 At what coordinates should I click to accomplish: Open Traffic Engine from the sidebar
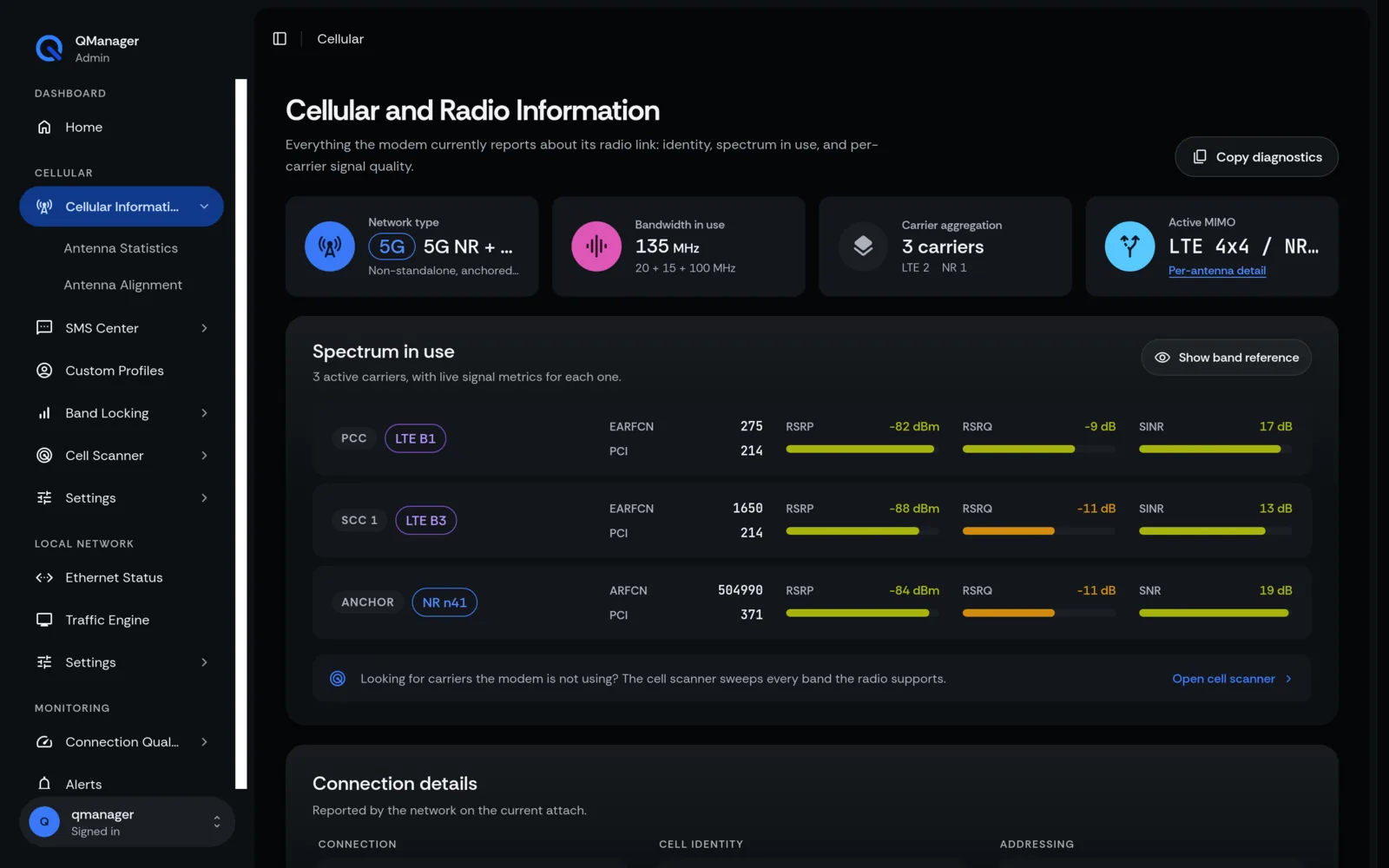click(122, 620)
